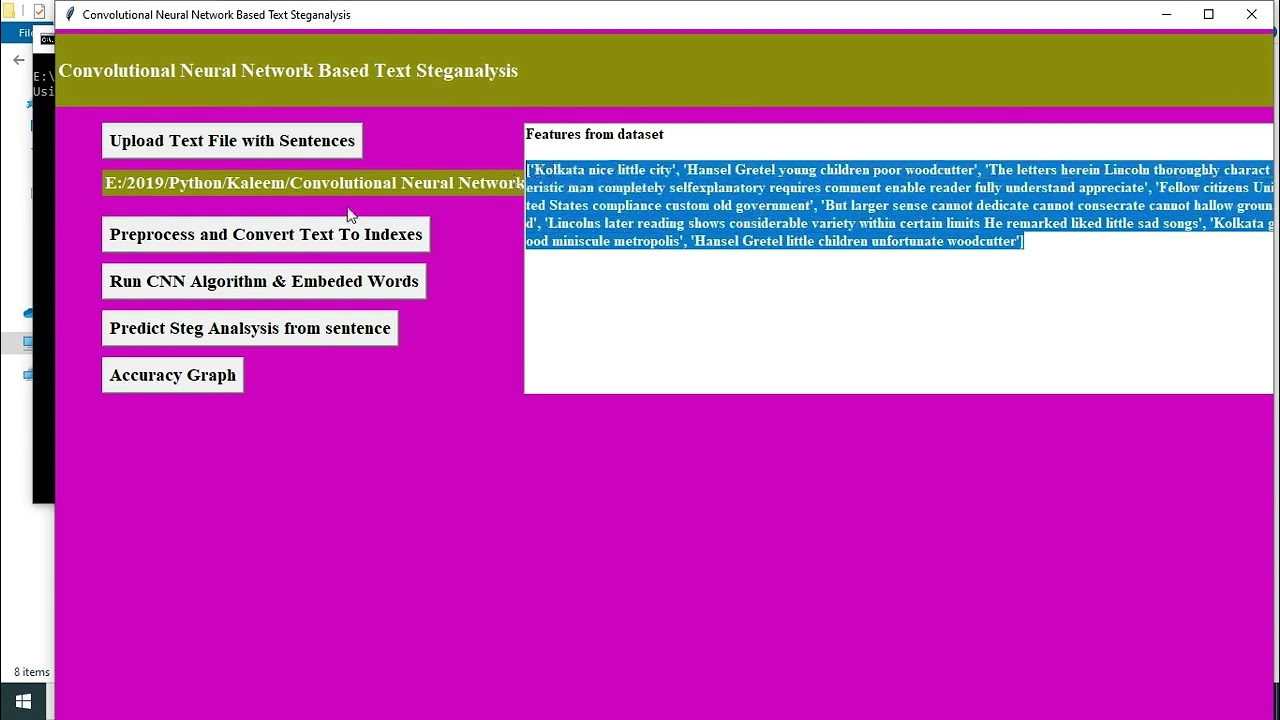The width and height of the screenshot is (1280, 720).
Task: Select This PC icon in navigation pane
Action: click(x=28, y=342)
